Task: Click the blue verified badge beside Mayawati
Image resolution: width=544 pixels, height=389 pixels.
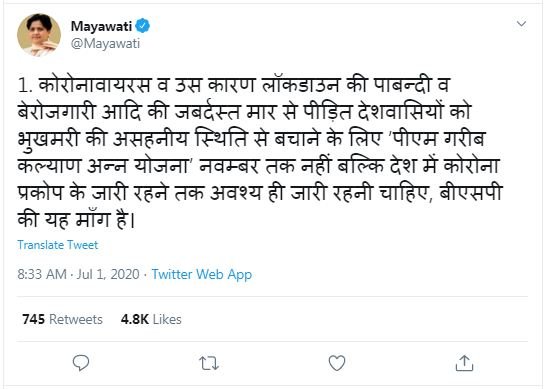Action: click(x=143, y=26)
